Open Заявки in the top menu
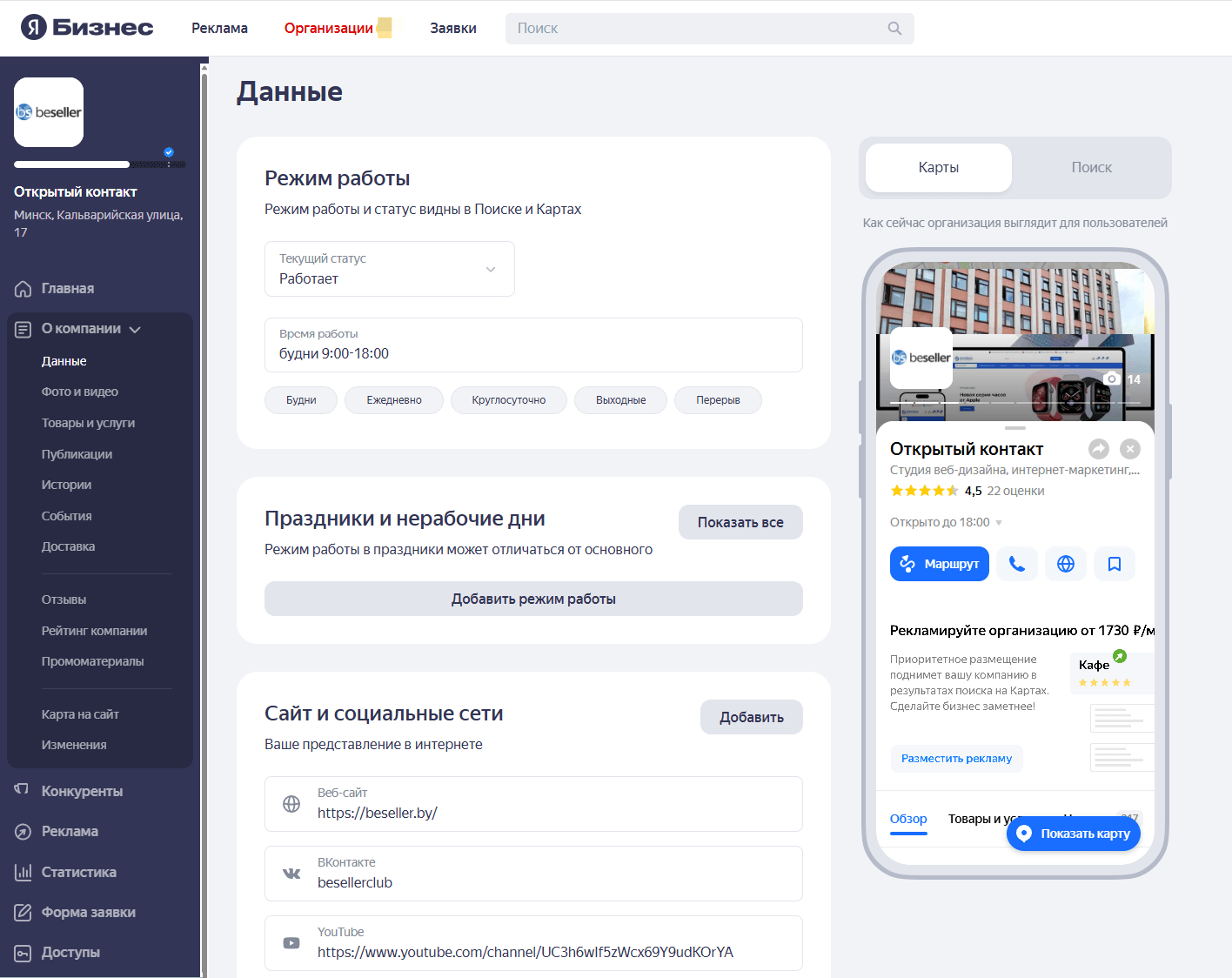The height and width of the screenshot is (978, 1232). pos(452,28)
